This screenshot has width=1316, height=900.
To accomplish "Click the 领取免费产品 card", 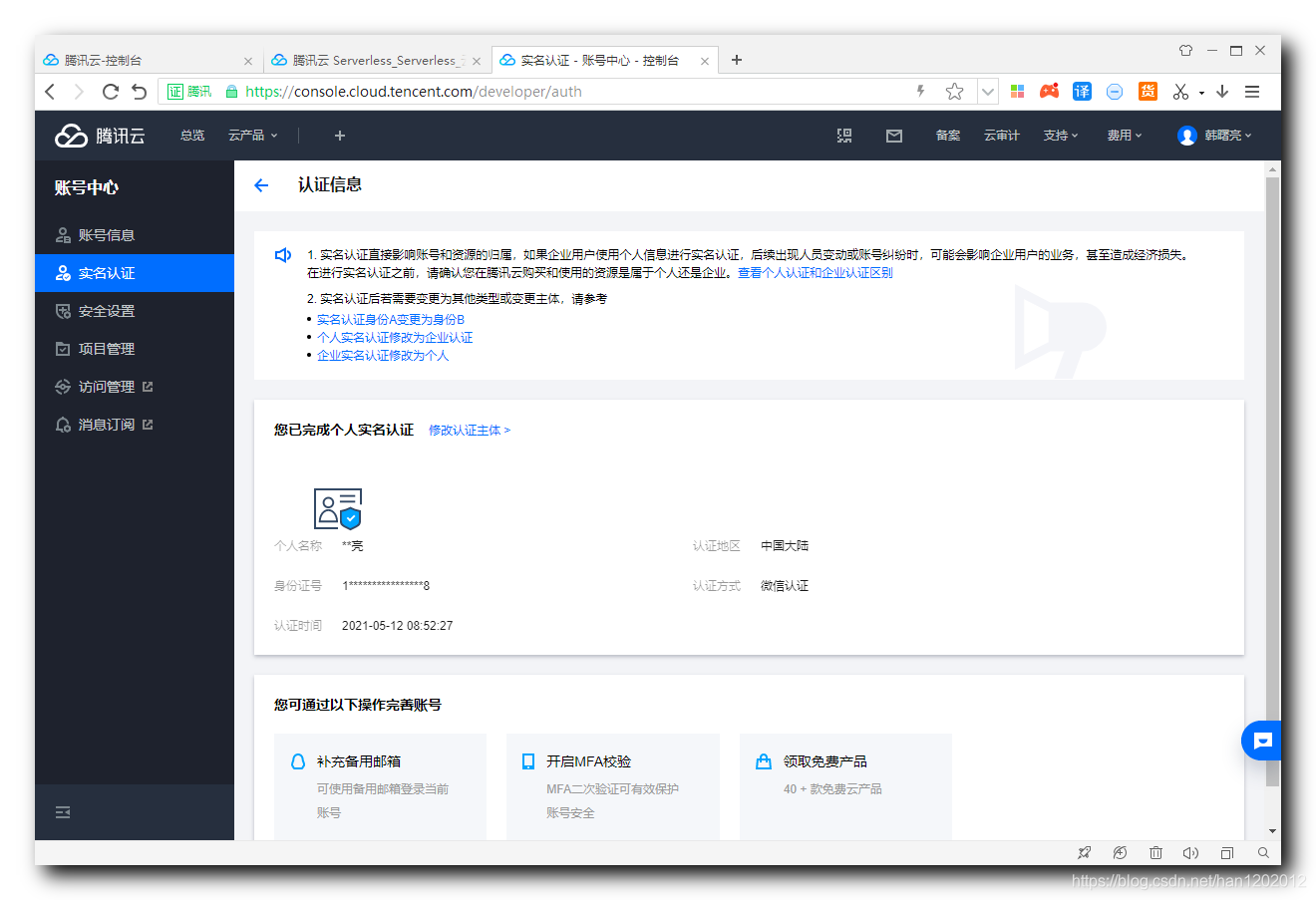I will (845, 787).
